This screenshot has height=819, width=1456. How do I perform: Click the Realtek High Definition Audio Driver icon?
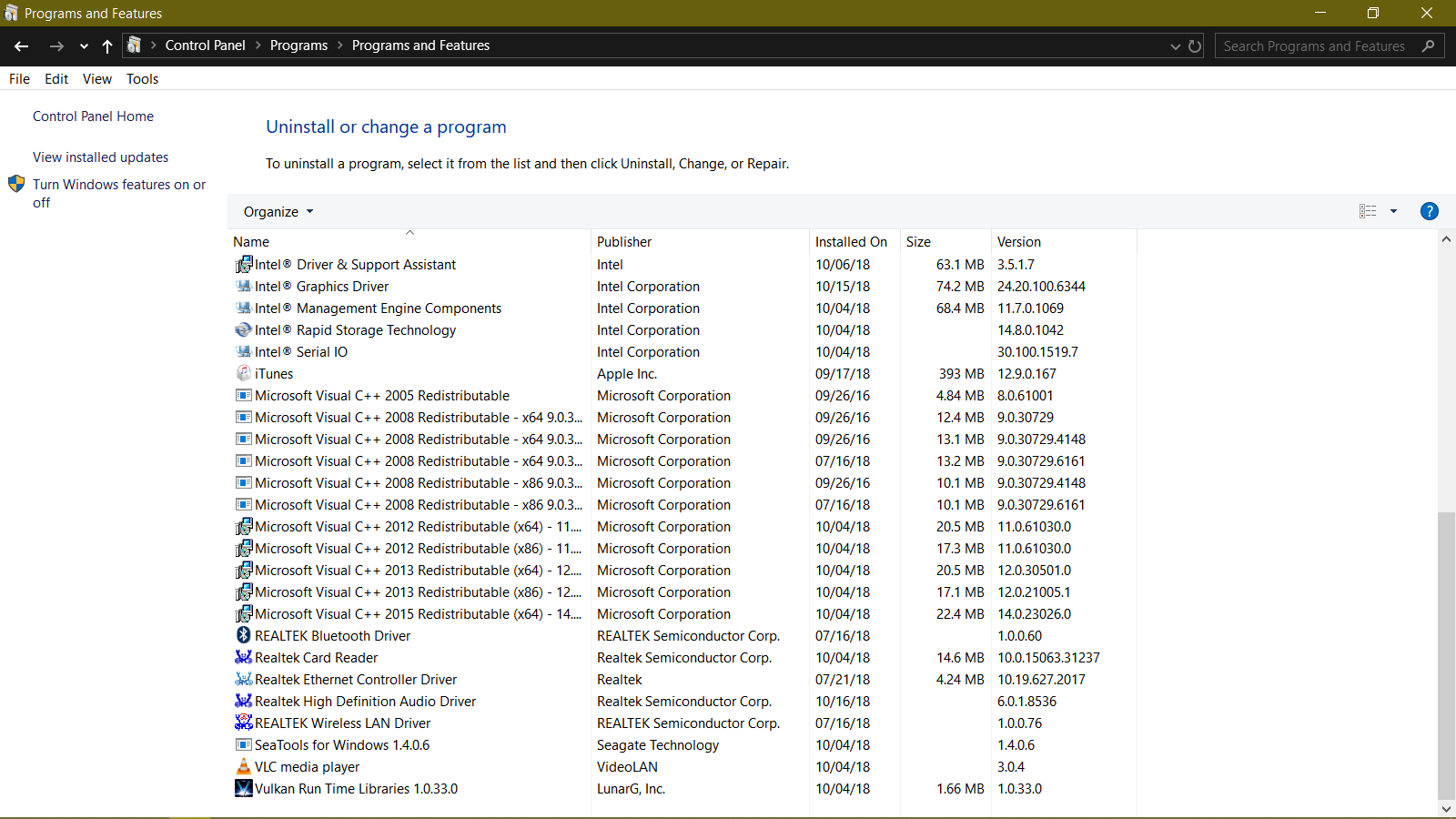(x=244, y=702)
